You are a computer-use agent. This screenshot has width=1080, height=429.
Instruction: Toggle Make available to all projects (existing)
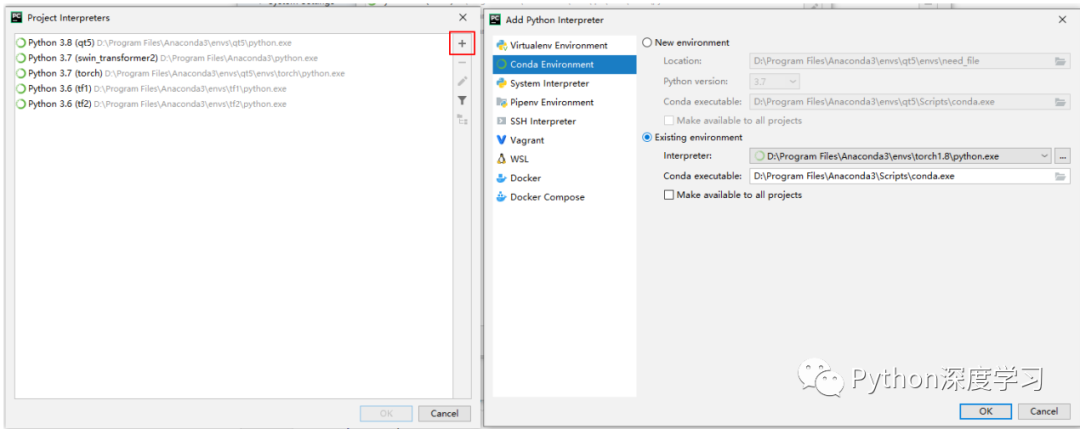[669, 195]
